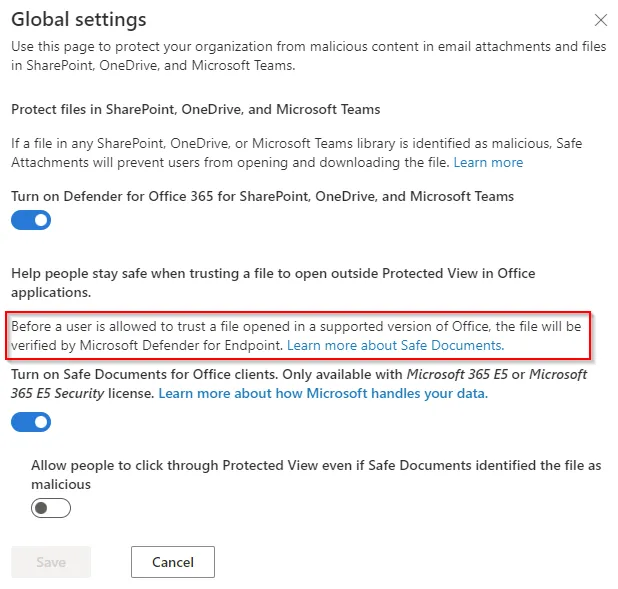This screenshot has height=589, width=618.
Task: Click 'Turn on Safe Documents for Office clients' text
Action: [299, 384]
